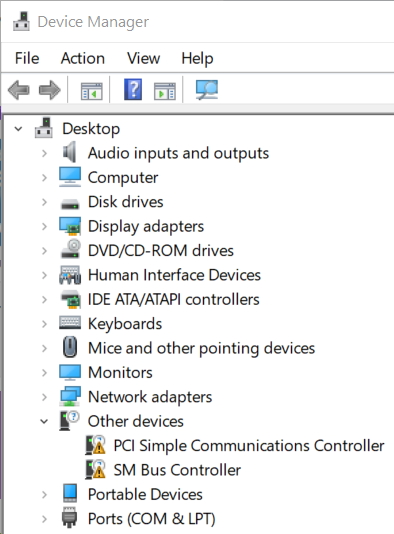Click the Portable Devices icon
The width and height of the screenshot is (394, 534).
(x=70, y=493)
